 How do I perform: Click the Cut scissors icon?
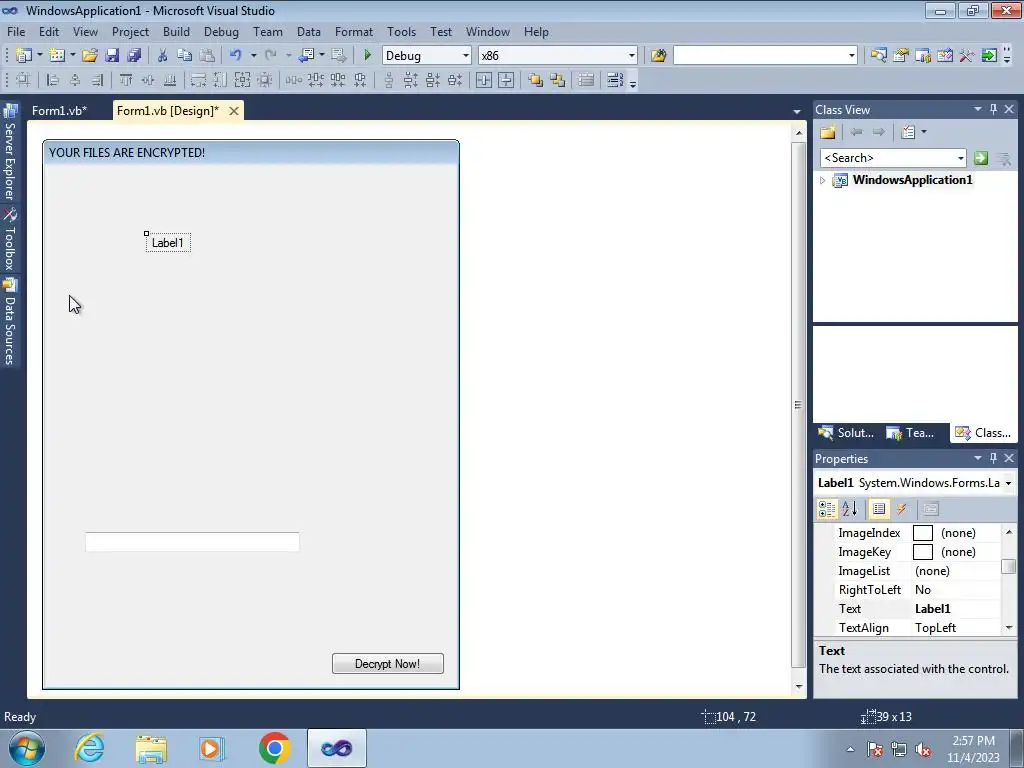[163, 56]
